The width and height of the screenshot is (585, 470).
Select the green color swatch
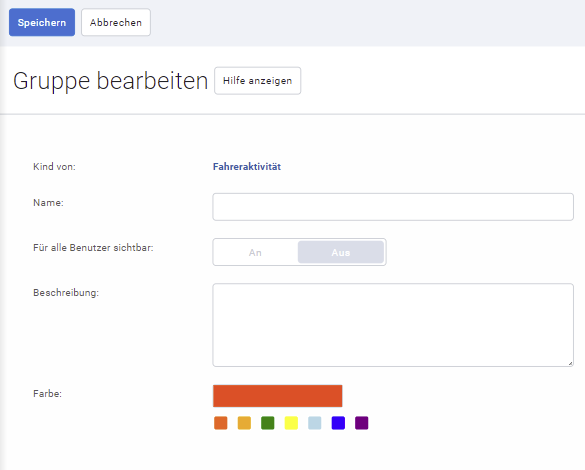click(268, 423)
